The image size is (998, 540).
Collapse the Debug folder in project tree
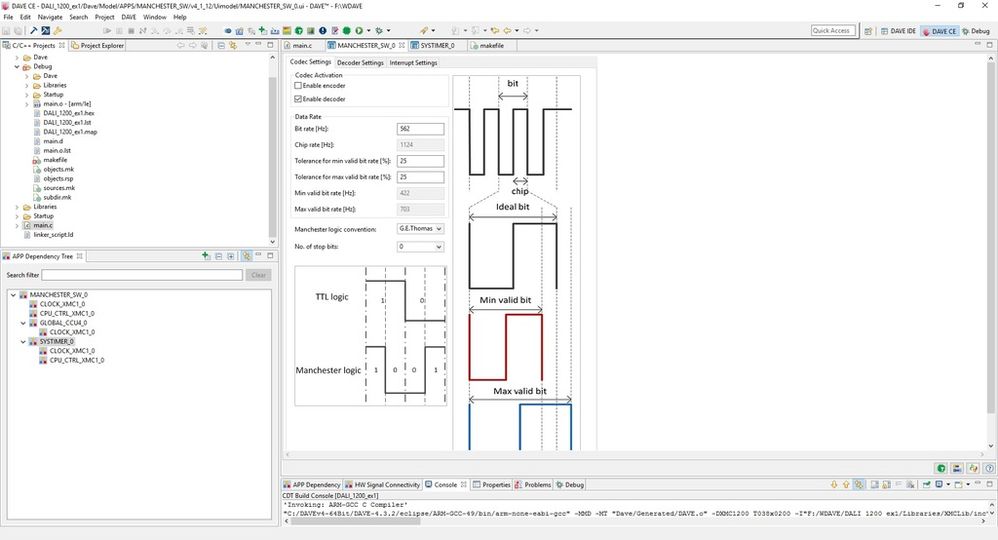coord(17,66)
